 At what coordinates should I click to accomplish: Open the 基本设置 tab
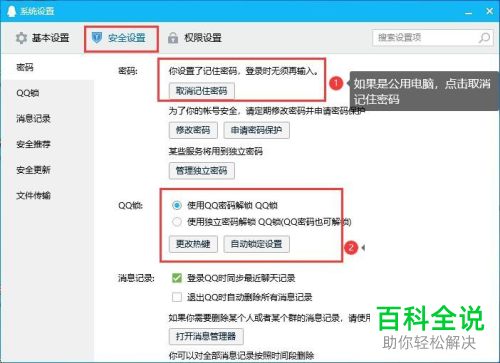(x=42, y=38)
